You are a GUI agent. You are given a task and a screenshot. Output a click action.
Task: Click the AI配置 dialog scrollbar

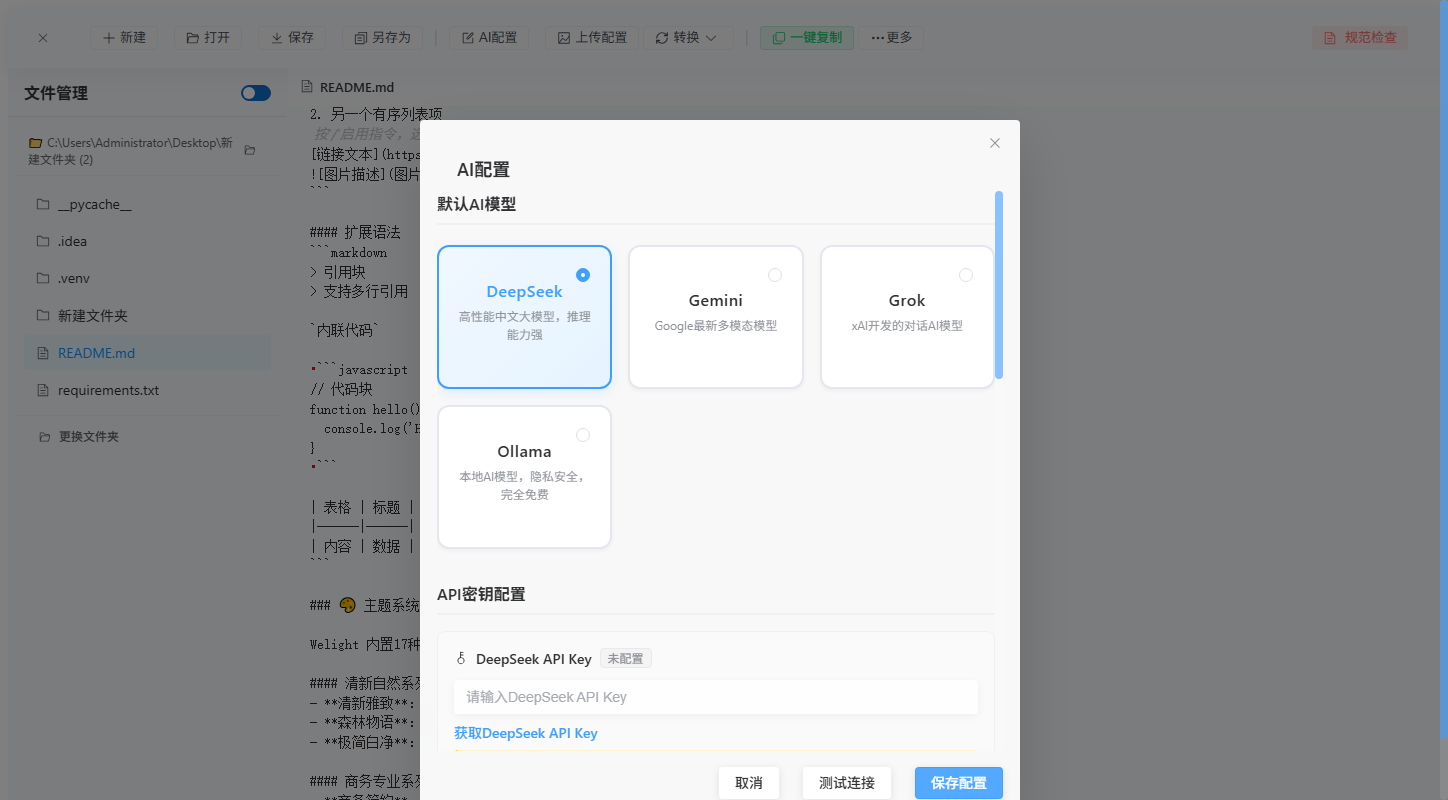(998, 285)
